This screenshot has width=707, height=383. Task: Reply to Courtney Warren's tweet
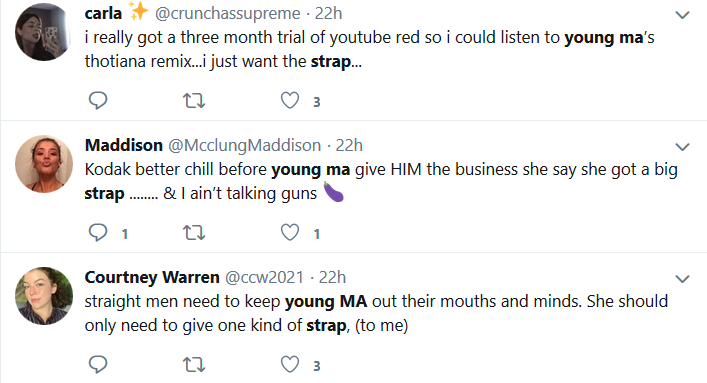click(98, 364)
